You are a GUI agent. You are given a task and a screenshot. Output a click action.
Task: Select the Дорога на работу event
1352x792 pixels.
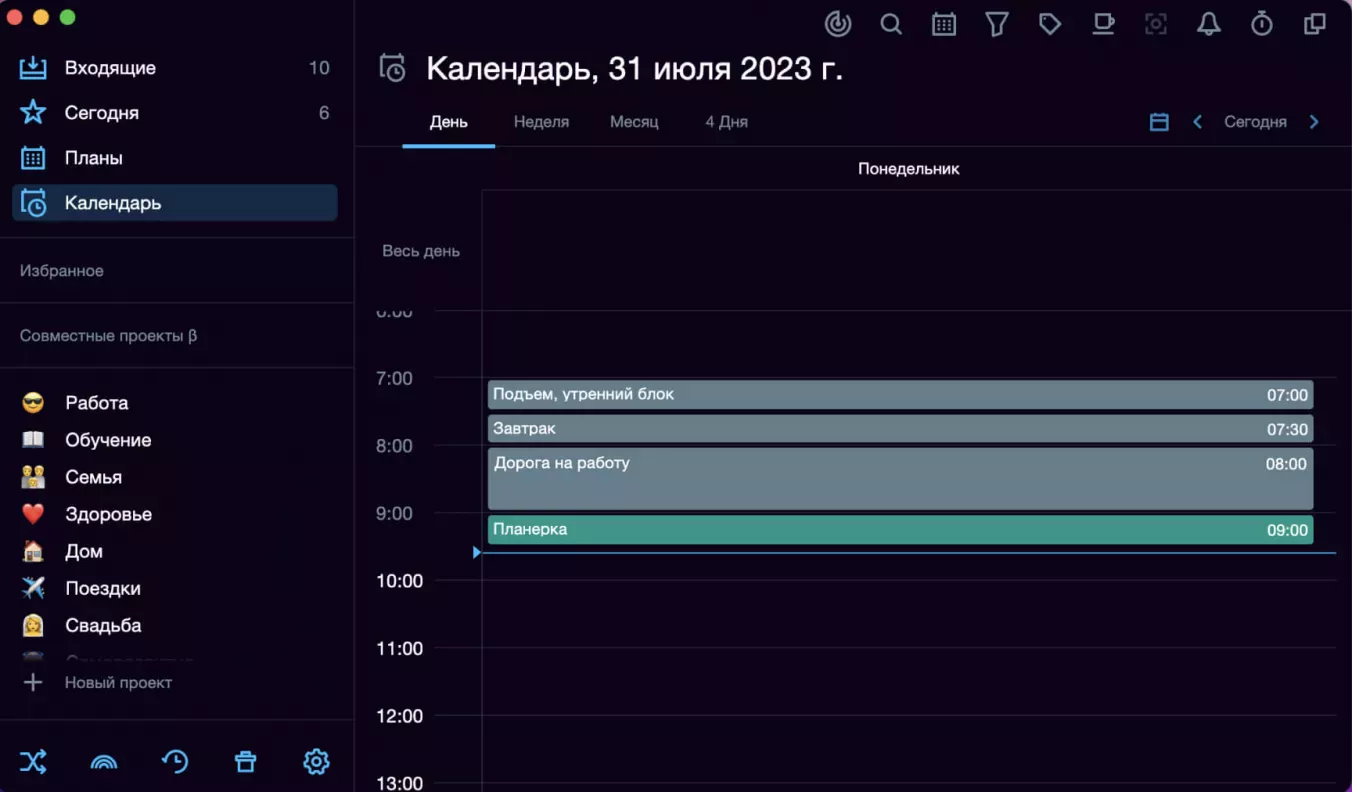click(x=900, y=479)
